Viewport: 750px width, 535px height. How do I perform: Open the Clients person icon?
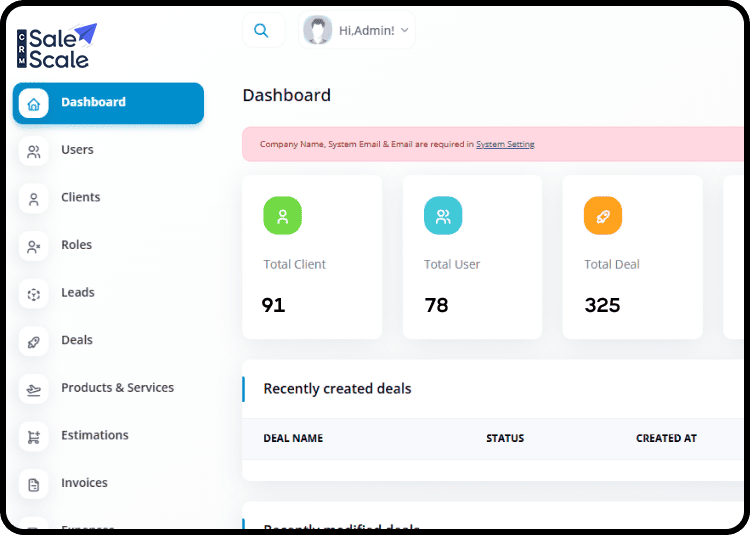coord(34,199)
